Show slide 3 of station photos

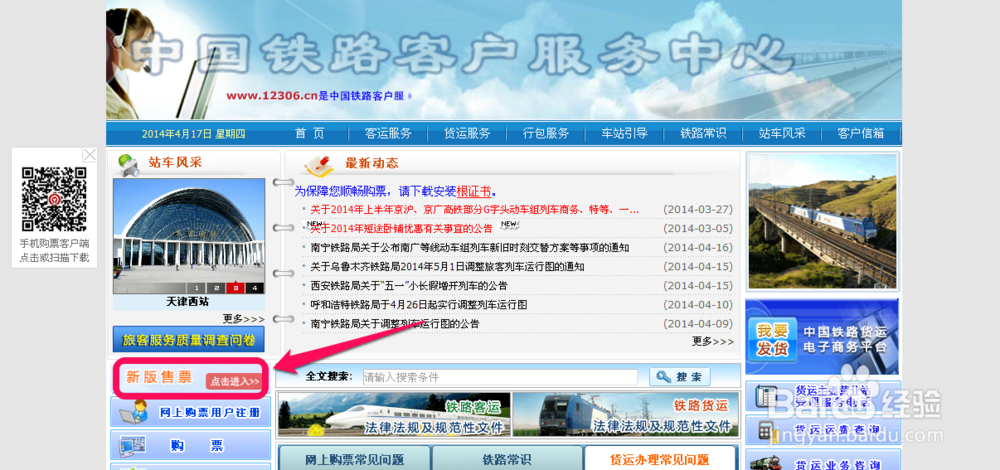click(x=236, y=288)
